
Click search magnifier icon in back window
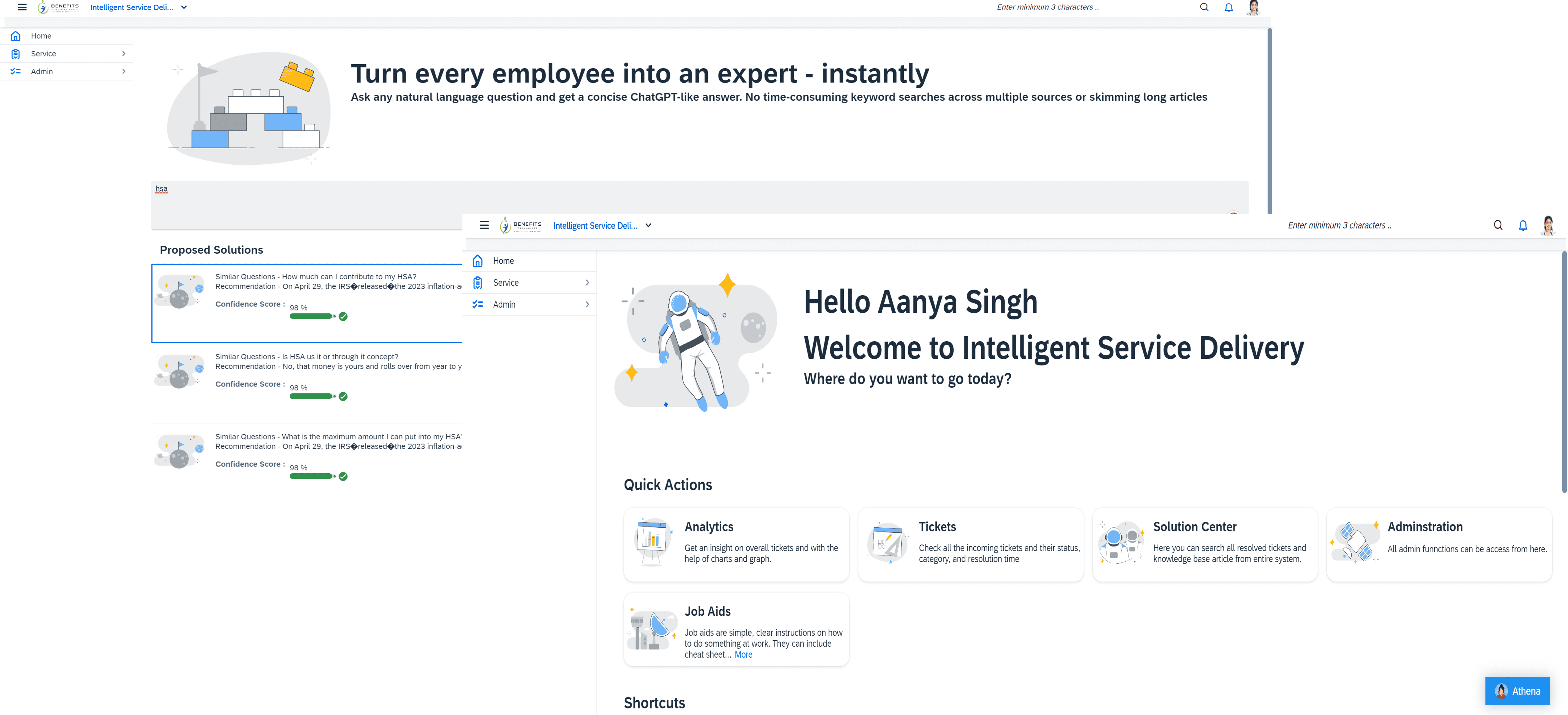[1204, 7]
